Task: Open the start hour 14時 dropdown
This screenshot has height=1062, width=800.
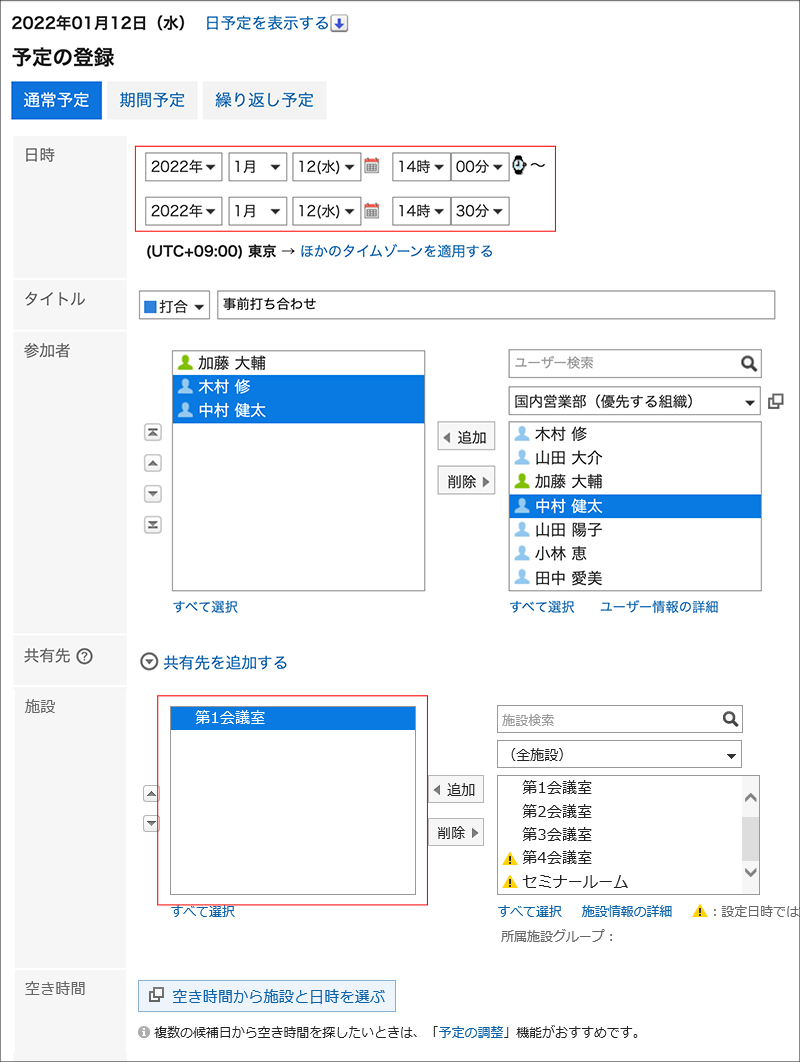Action: point(419,166)
